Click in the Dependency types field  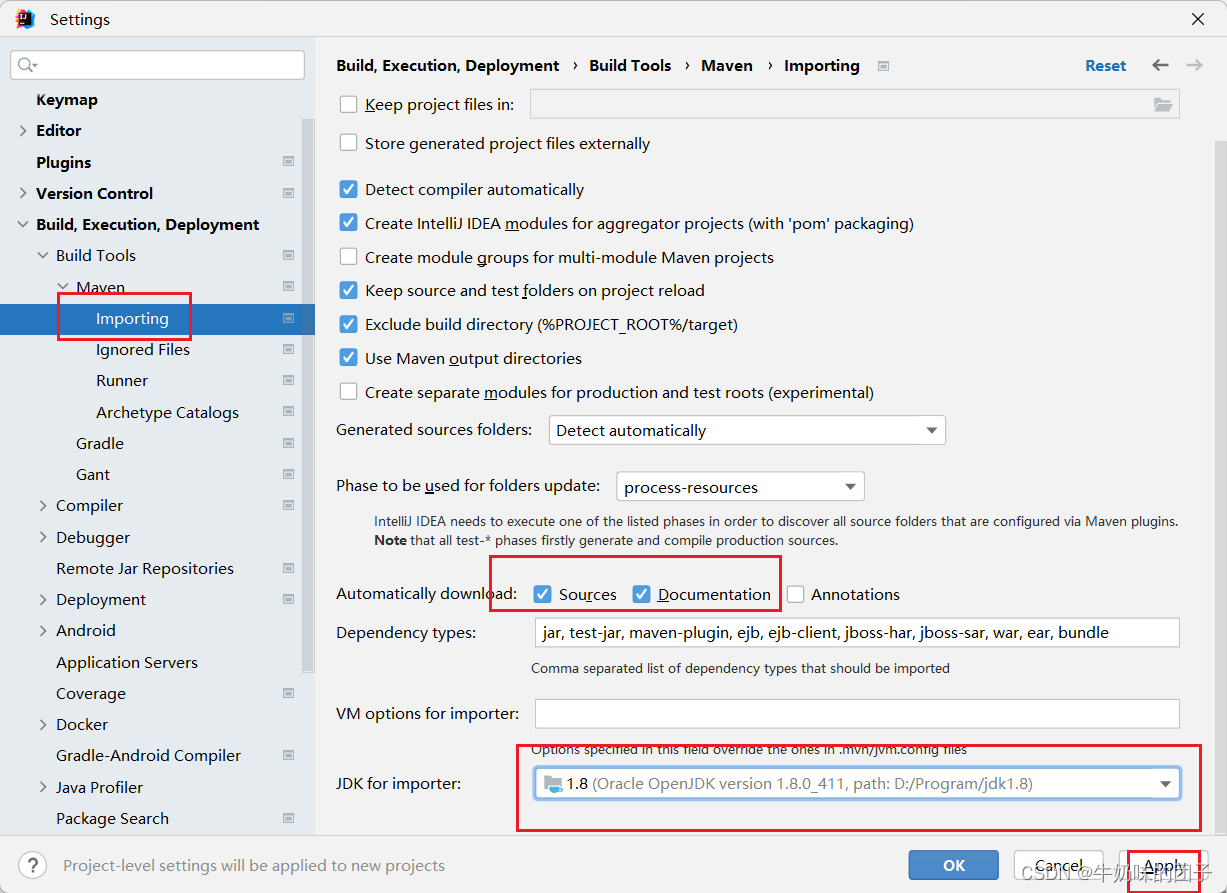(857, 632)
